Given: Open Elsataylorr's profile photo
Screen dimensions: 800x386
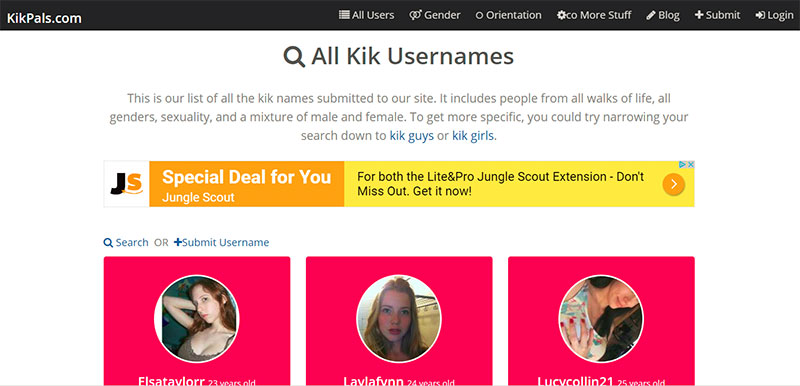Looking at the screenshot, I should (x=197, y=319).
